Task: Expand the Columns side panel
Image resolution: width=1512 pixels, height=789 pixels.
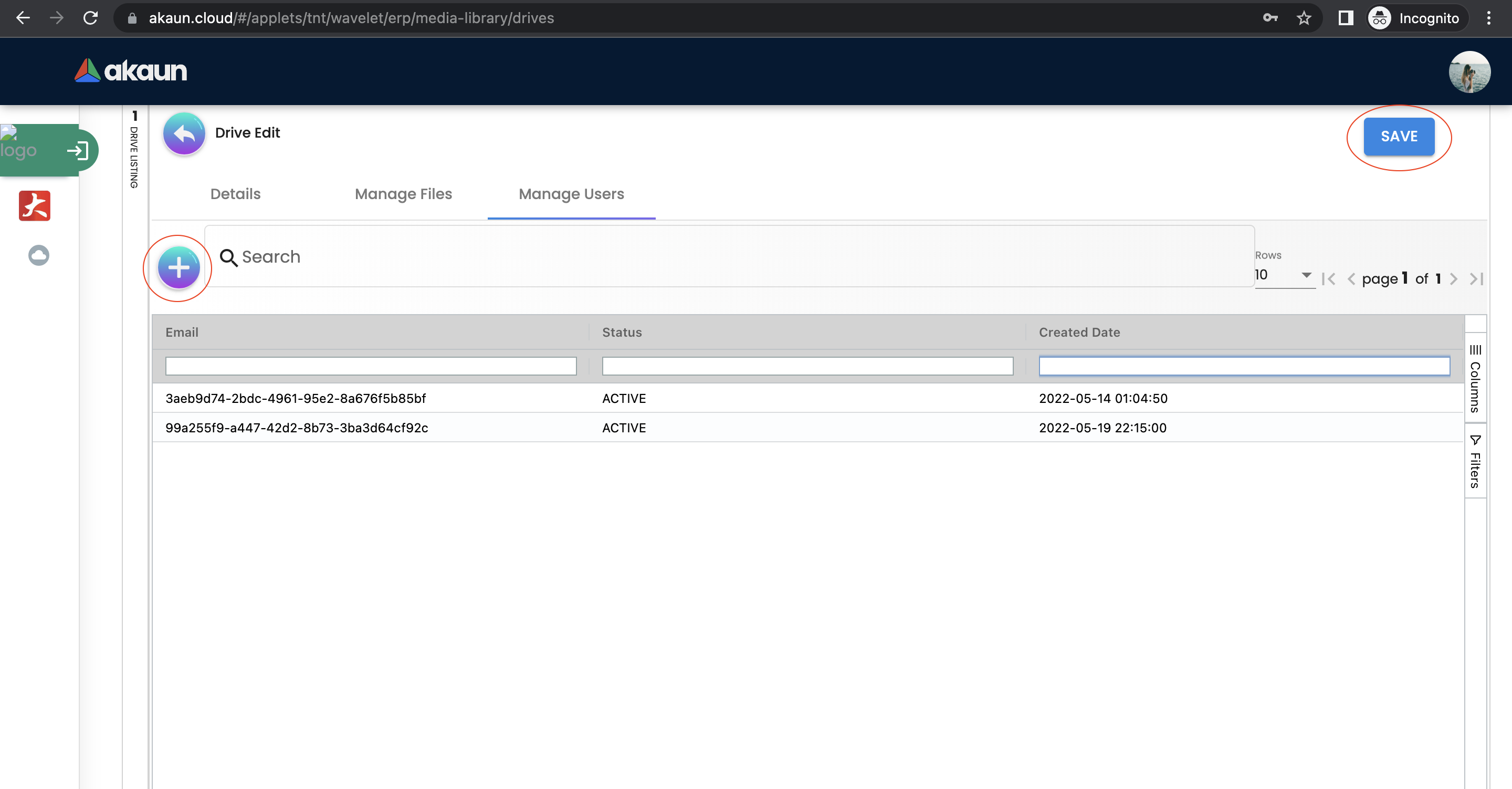Action: pyautogui.click(x=1475, y=379)
